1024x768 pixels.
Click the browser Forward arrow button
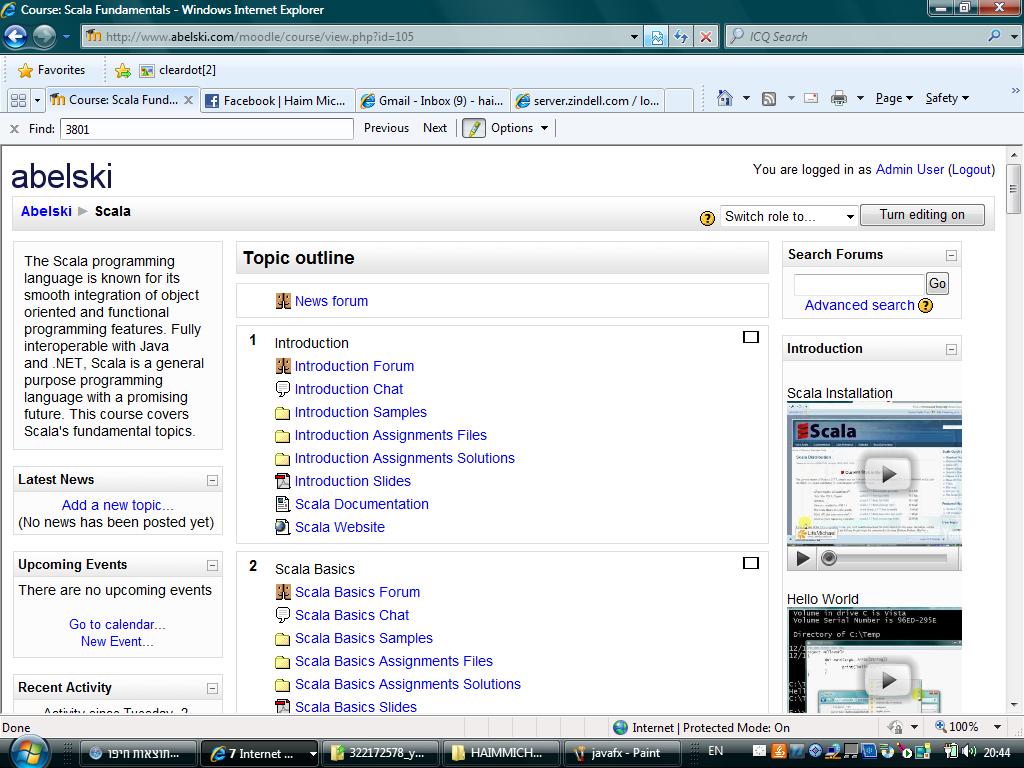click(44, 37)
